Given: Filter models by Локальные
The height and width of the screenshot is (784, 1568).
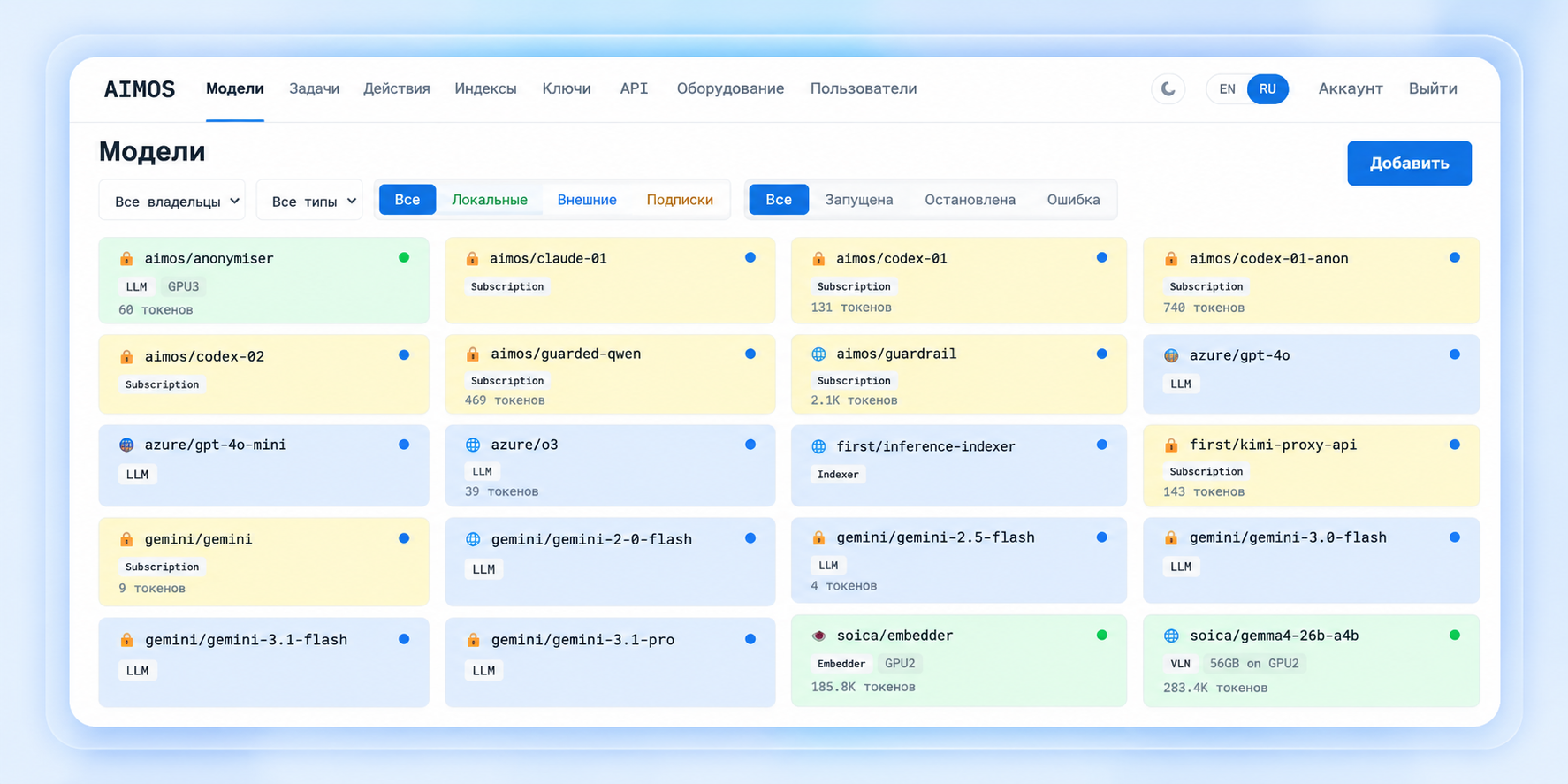Looking at the screenshot, I should [x=490, y=200].
